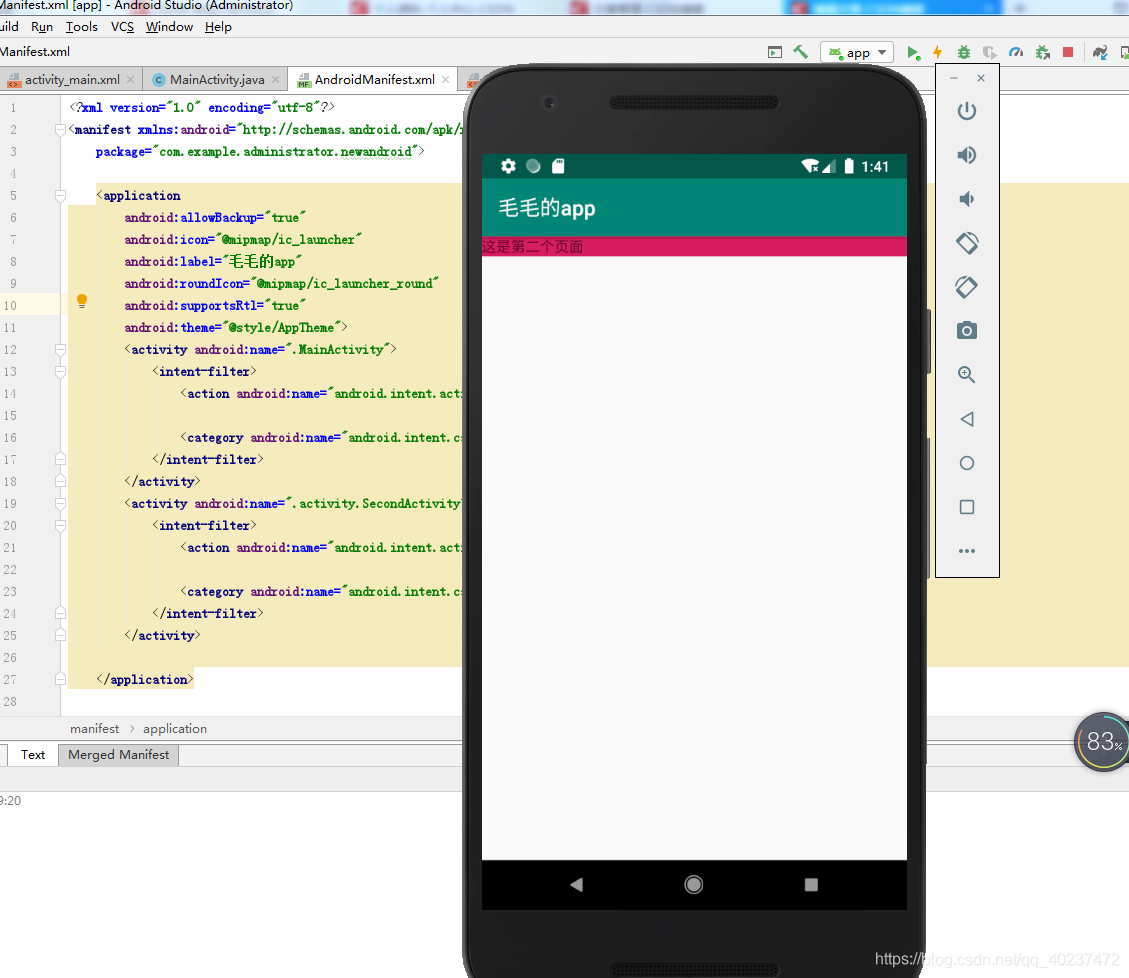Viewport: 1129px width, 978px height.
Task: Click android:theme="@style/AppTheme" line
Action: coord(235,328)
